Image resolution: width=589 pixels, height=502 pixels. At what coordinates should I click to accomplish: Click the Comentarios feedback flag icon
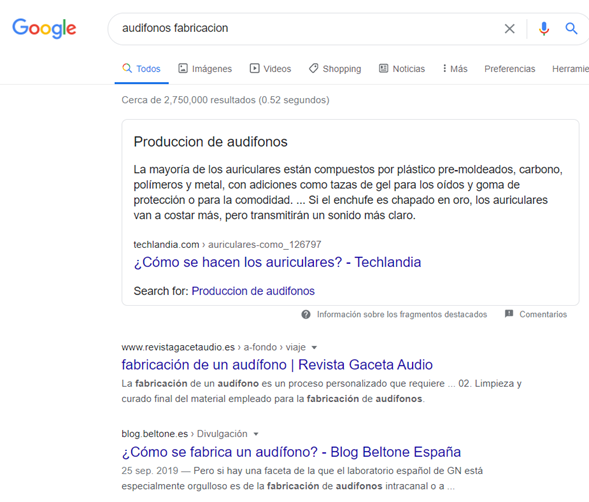click(x=509, y=314)
